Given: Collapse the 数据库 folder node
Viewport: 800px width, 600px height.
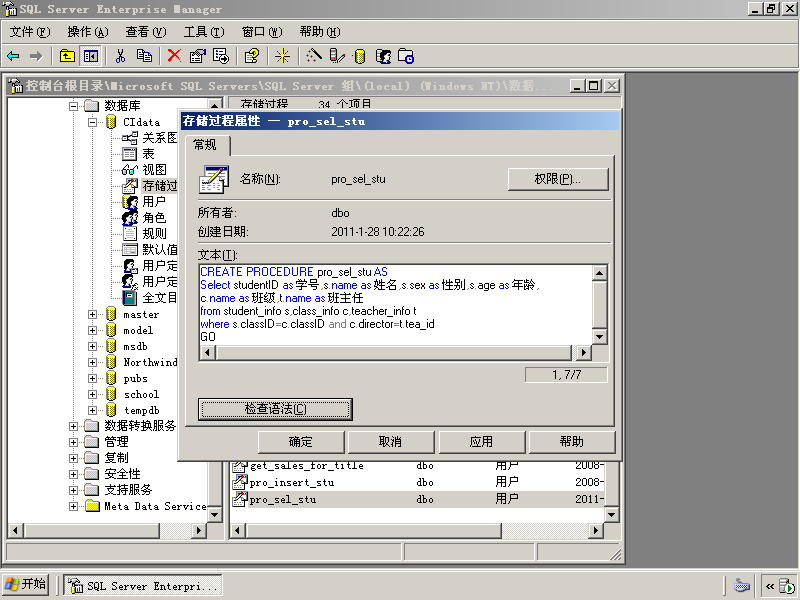Looking at the screenshot, I should pos(73,106).
